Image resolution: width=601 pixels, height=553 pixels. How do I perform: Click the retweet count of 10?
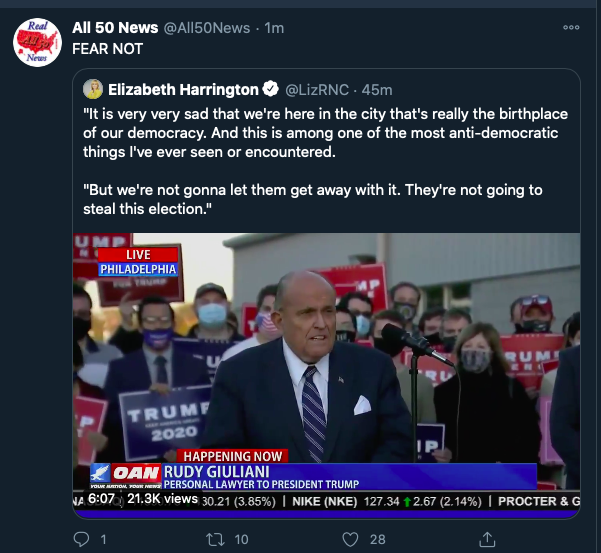tap(241, 539)
